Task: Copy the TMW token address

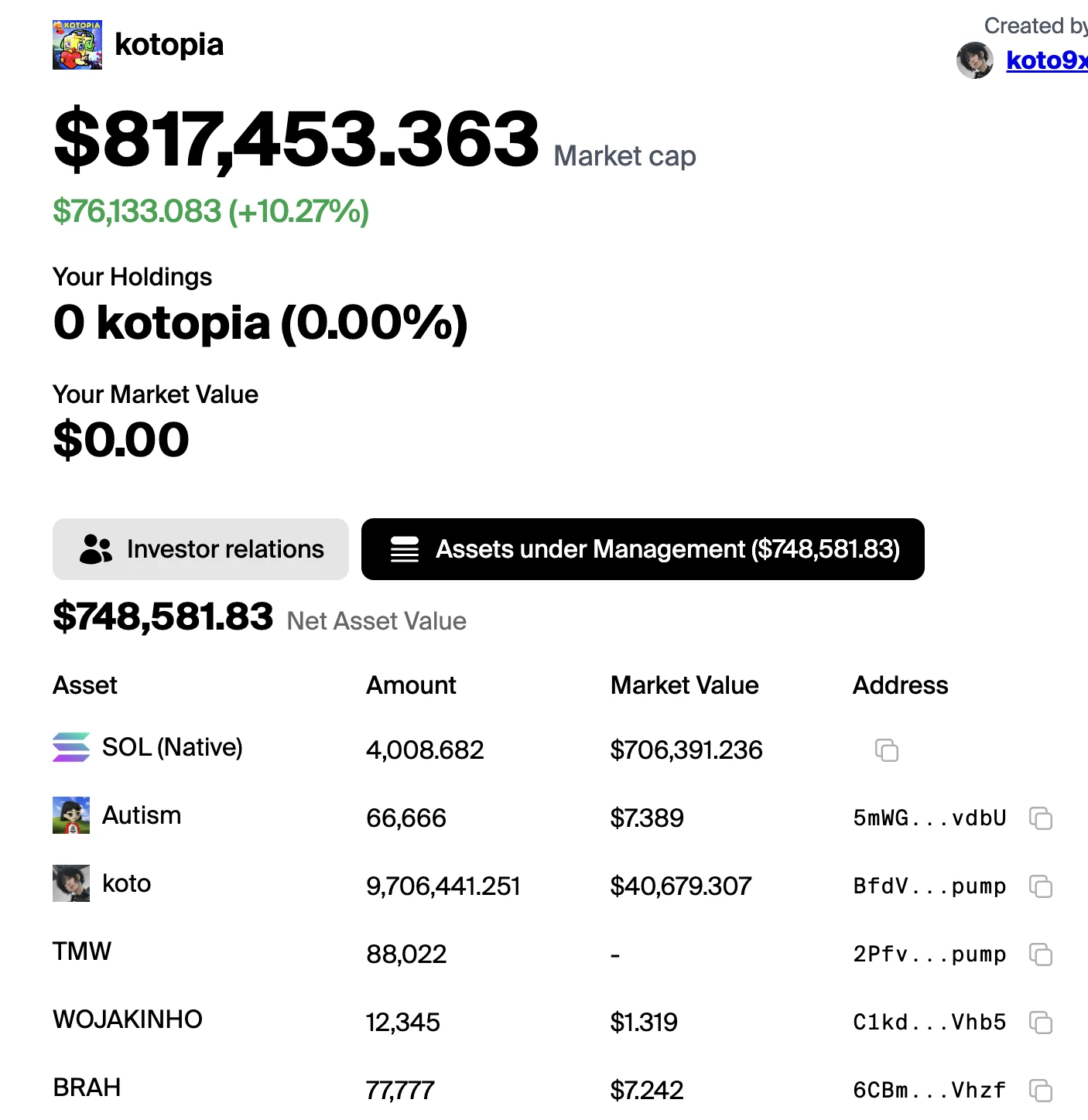Action: coord(1041,954)
